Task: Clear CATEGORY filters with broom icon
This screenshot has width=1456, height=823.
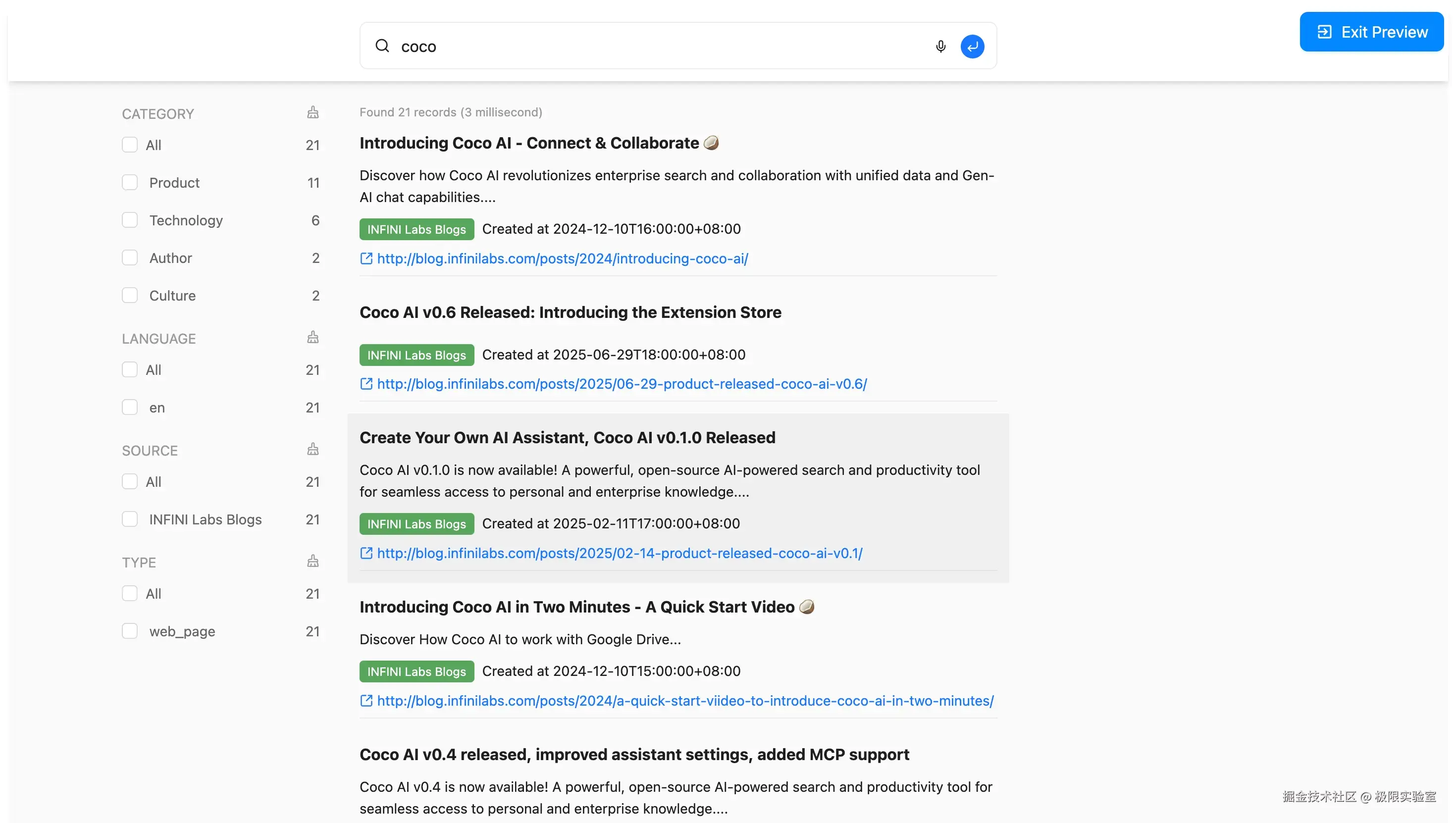Action: (x=312, y=112)
